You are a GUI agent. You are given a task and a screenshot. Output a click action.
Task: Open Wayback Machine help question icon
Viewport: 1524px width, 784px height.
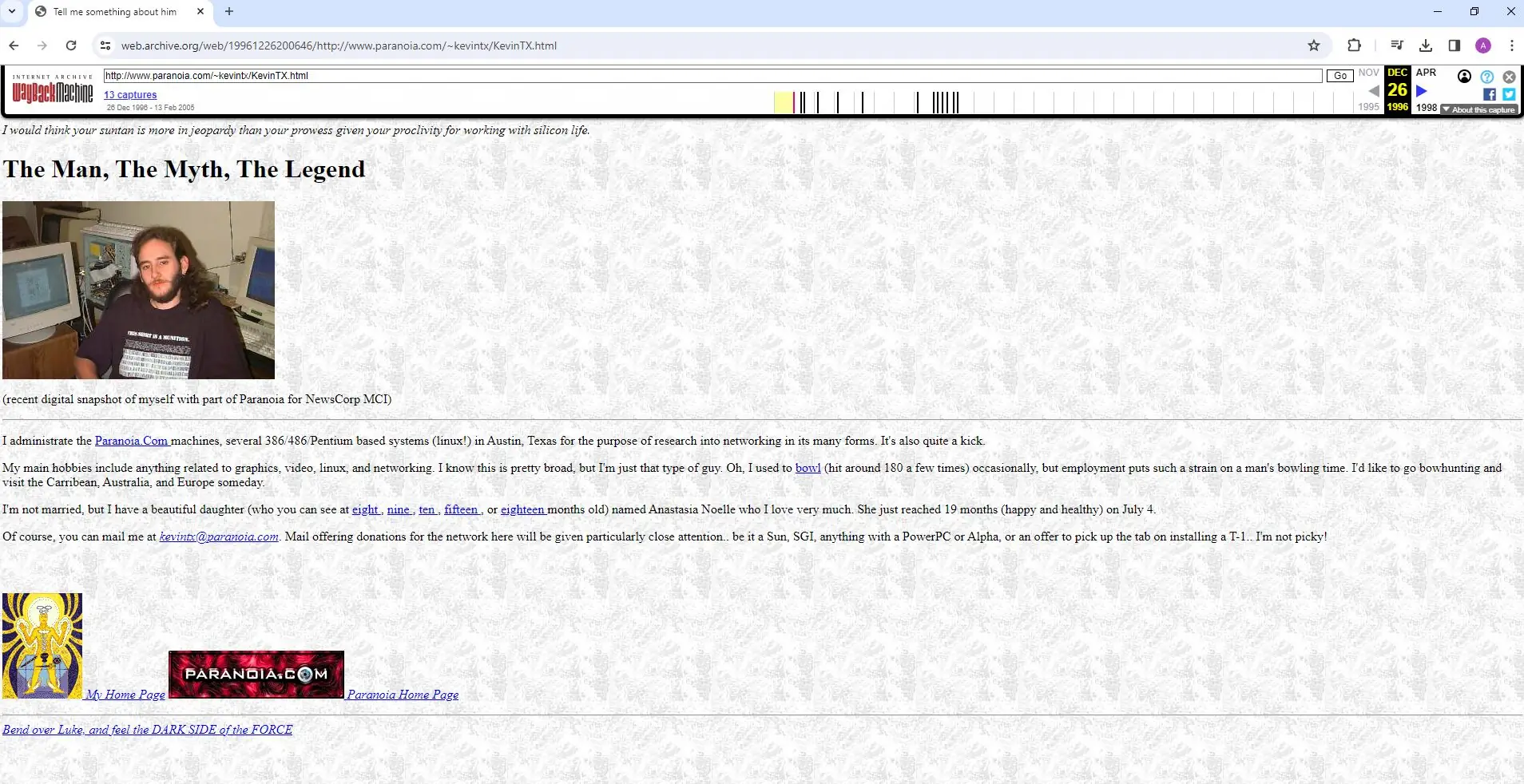point(1486,77)
